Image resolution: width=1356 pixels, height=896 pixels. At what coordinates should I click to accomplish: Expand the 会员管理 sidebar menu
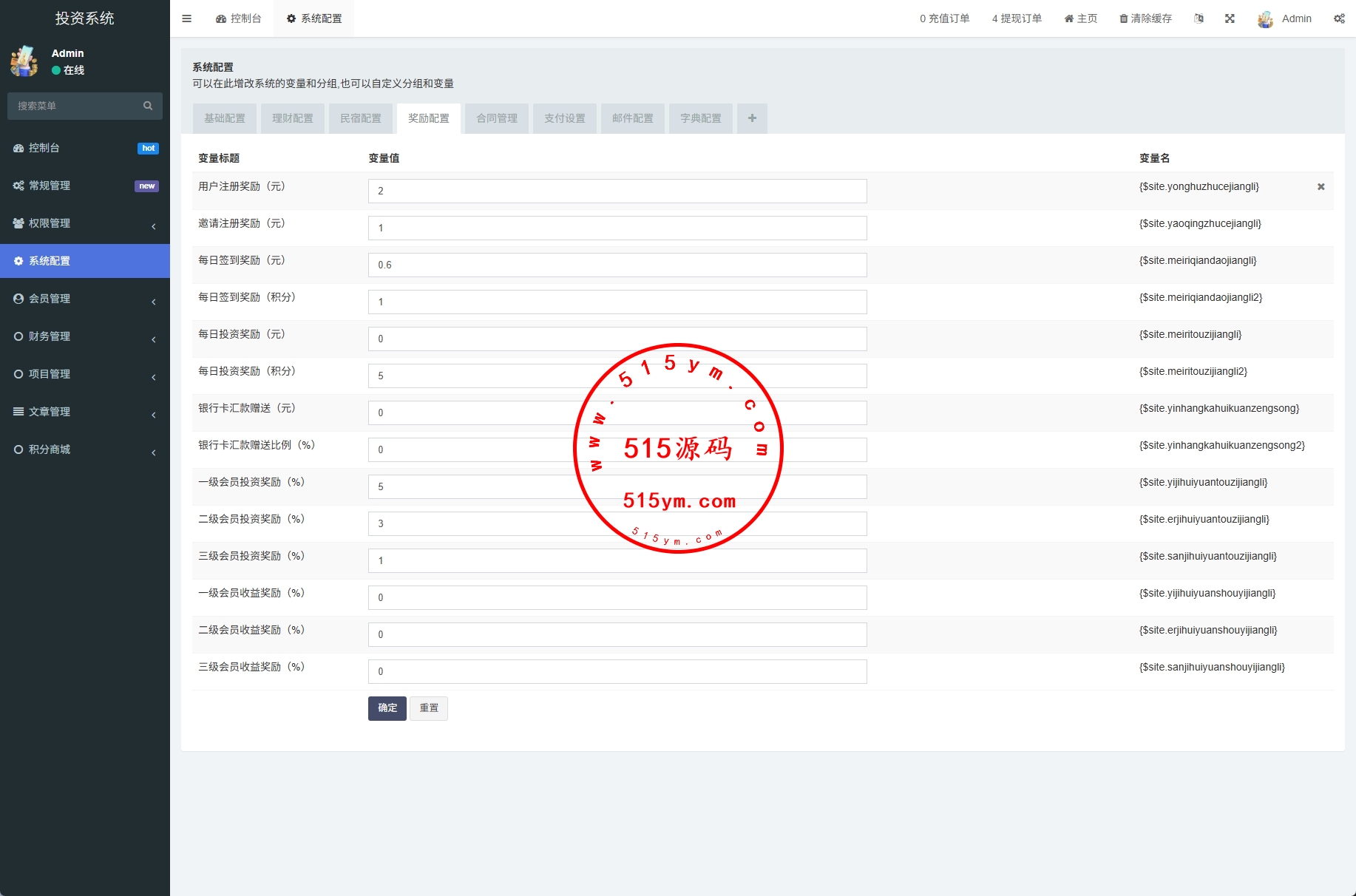coord(84,299)
